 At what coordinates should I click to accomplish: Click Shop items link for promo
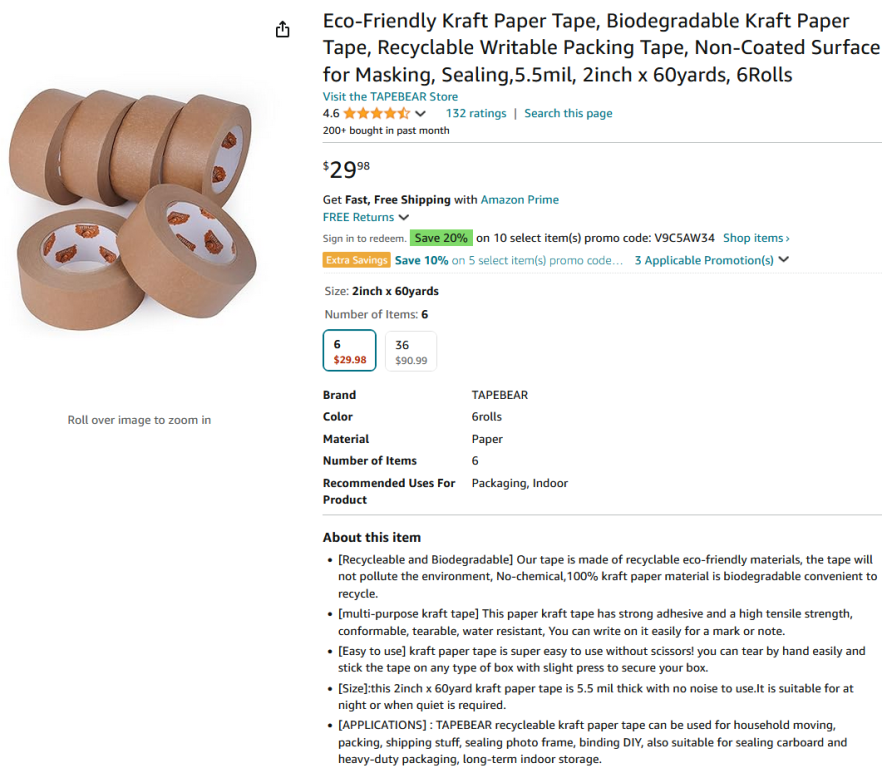(x=756, y=238)
